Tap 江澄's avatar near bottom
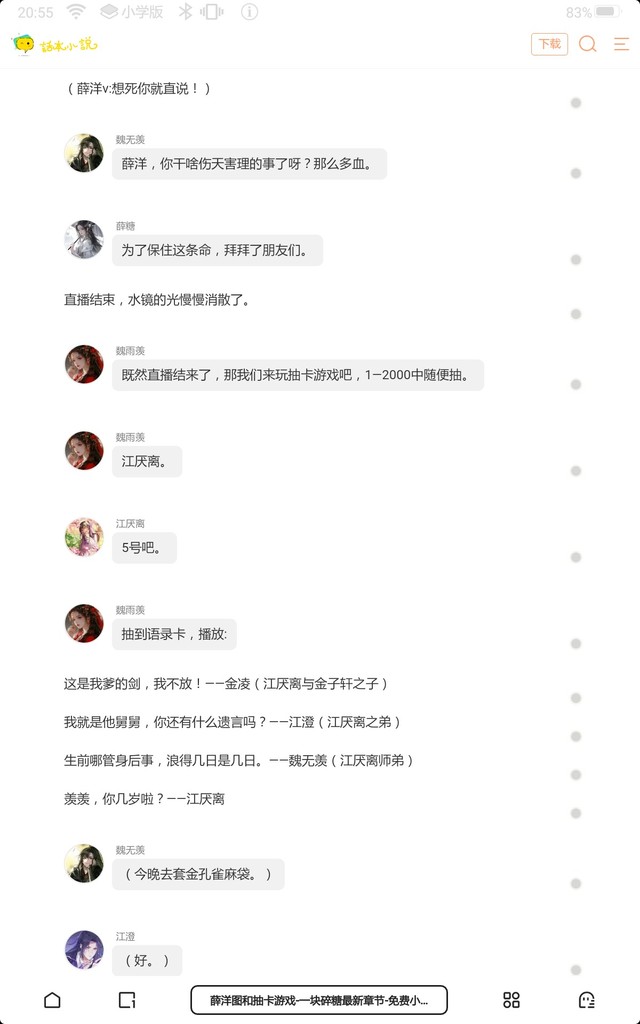Viewport: 640px width, 1024px height. click(x=84, y=950)
